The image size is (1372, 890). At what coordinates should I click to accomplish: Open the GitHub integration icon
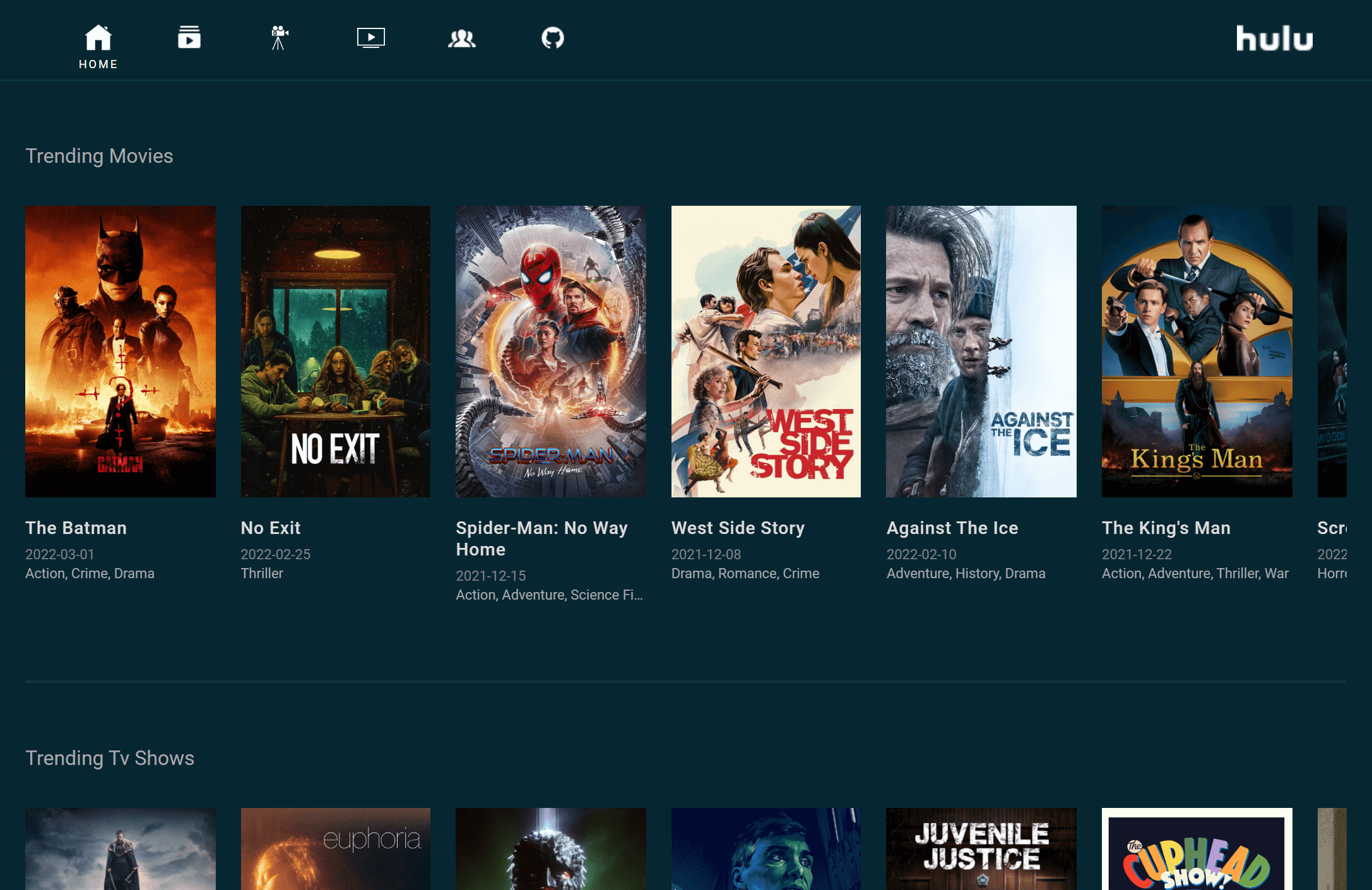(x=553, y=38)
